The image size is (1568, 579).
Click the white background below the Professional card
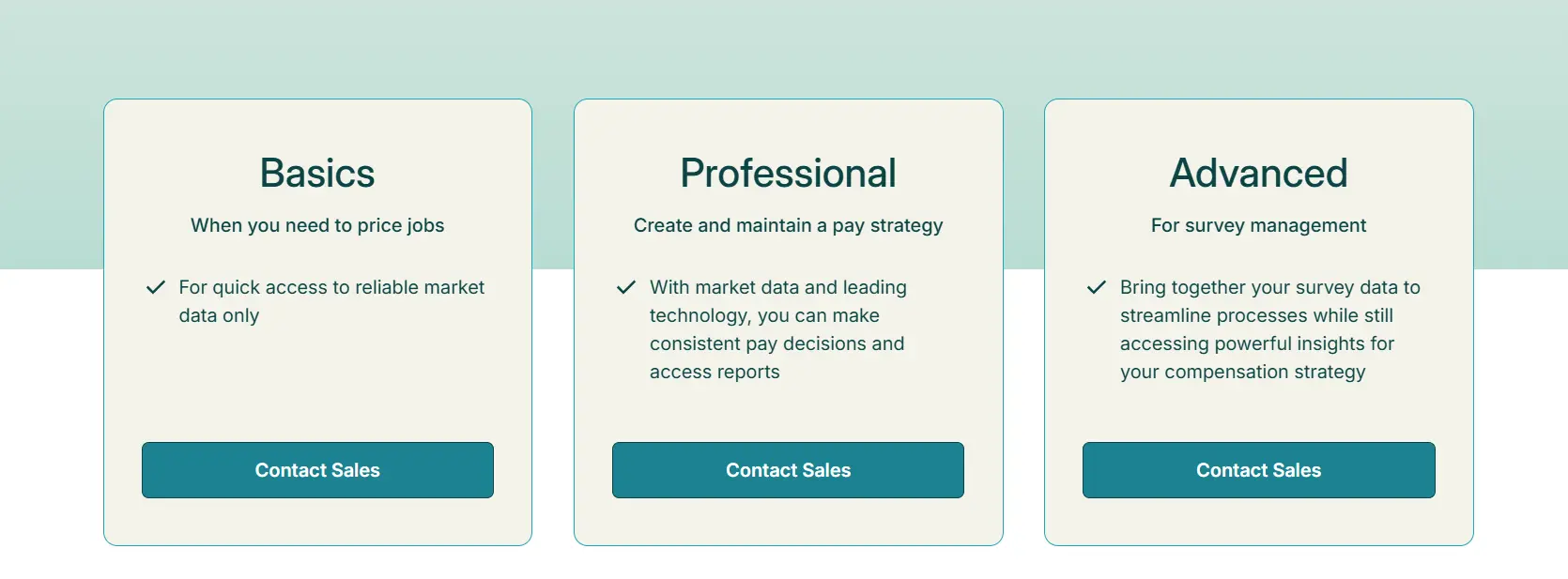pos(788,563)
